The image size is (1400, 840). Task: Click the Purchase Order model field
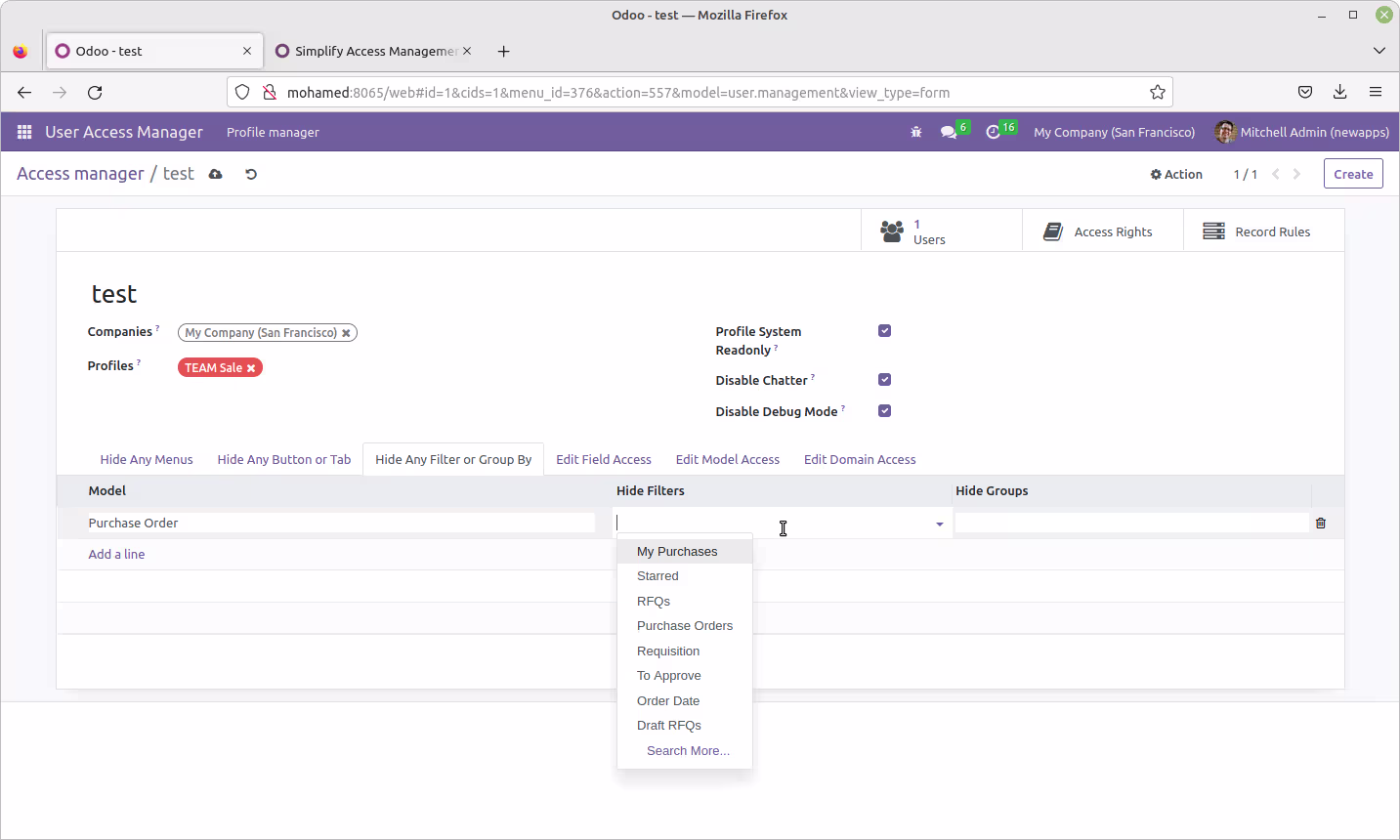point(341,524)
